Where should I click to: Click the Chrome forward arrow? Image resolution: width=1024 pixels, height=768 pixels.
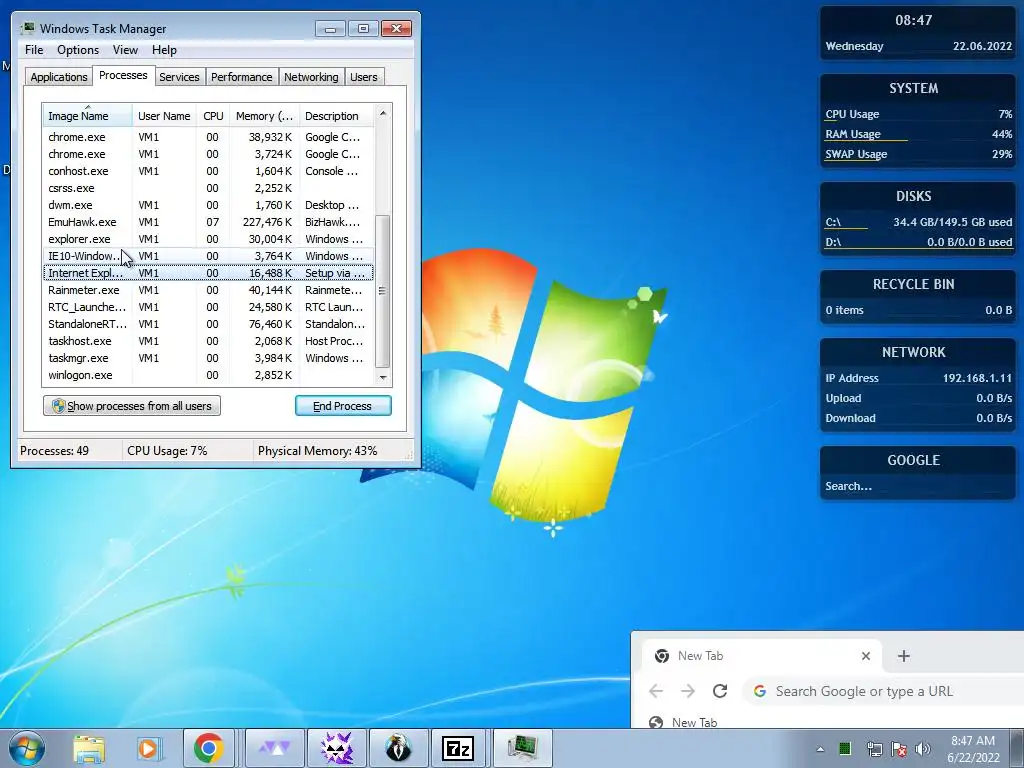688,691
